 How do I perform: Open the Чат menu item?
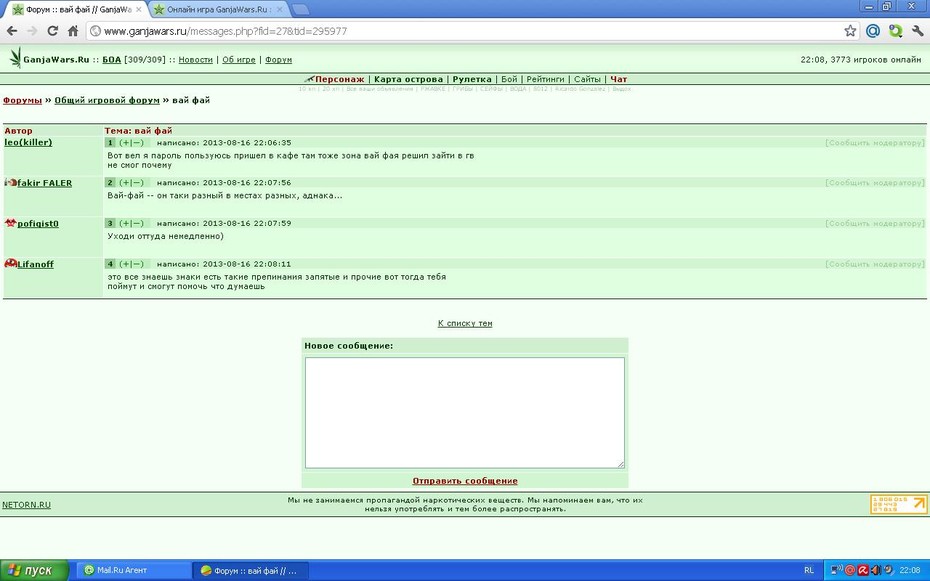point(619,79)
